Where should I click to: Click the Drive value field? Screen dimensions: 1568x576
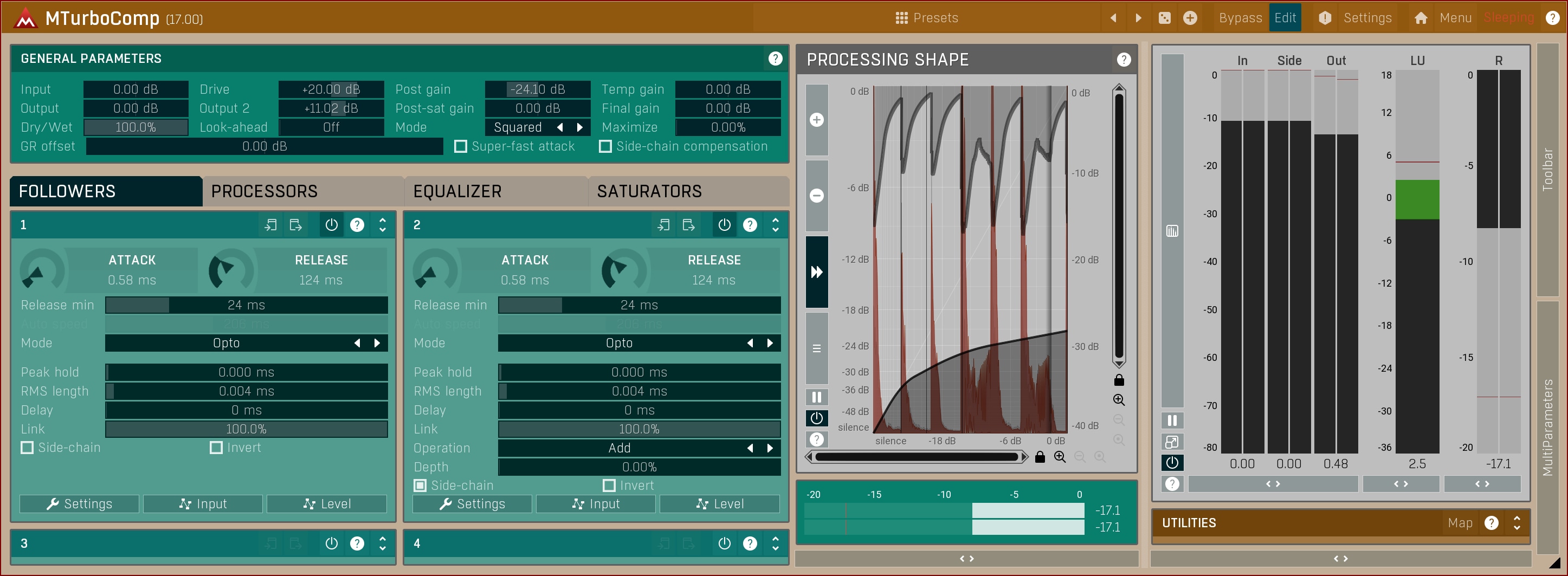tap(331, 89)
